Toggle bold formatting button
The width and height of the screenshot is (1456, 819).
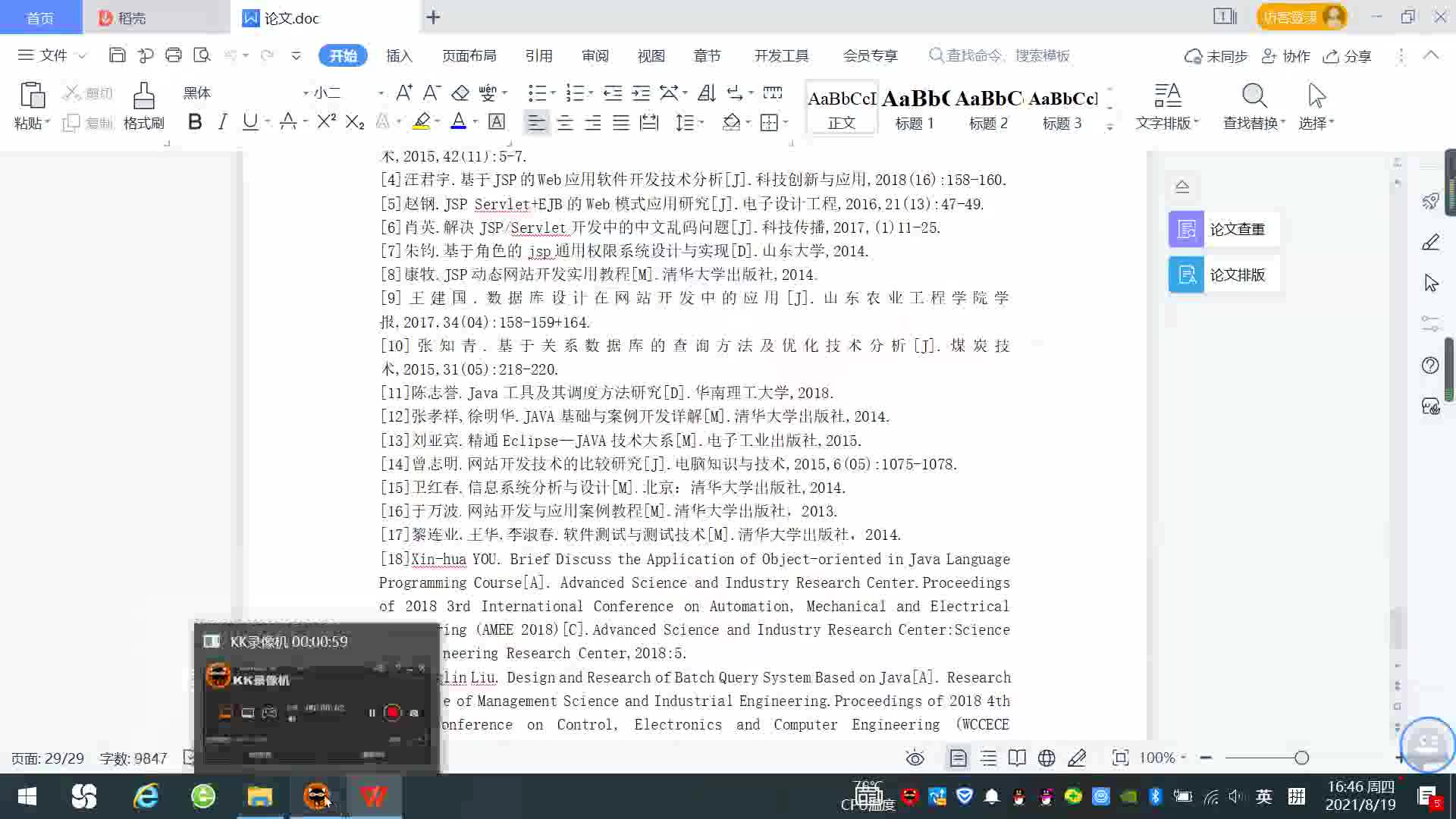(195, 122)
